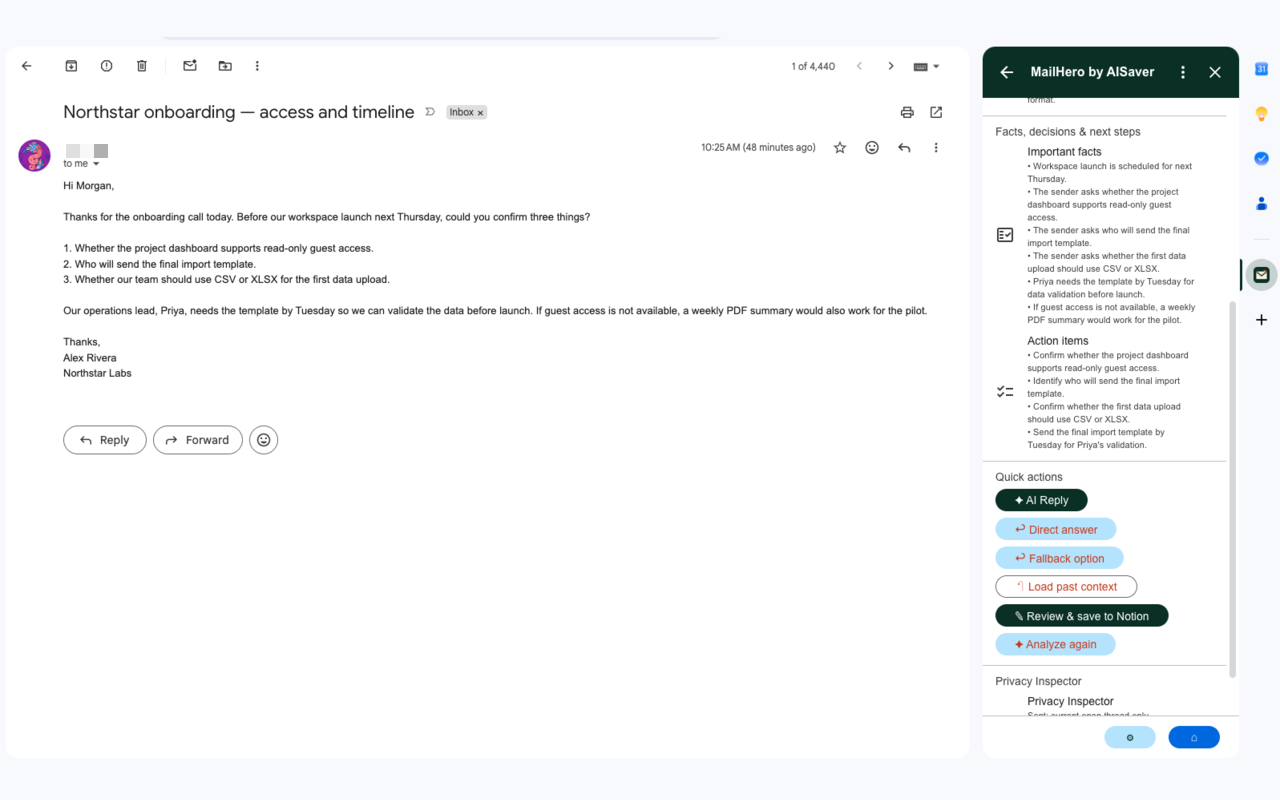Choose the Fallback option quick action
Image resolution: width=1280 pixels, height=800 pixels.
pos(1059,558)
